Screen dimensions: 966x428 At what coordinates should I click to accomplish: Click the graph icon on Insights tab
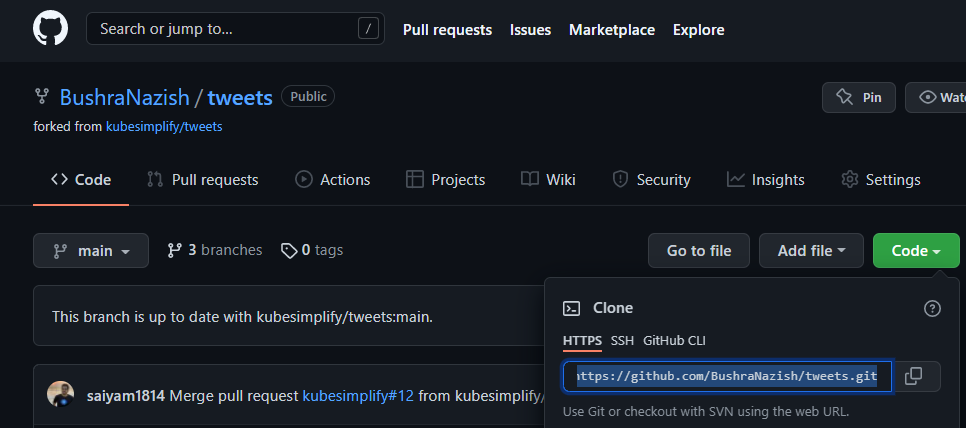(736, 179)
